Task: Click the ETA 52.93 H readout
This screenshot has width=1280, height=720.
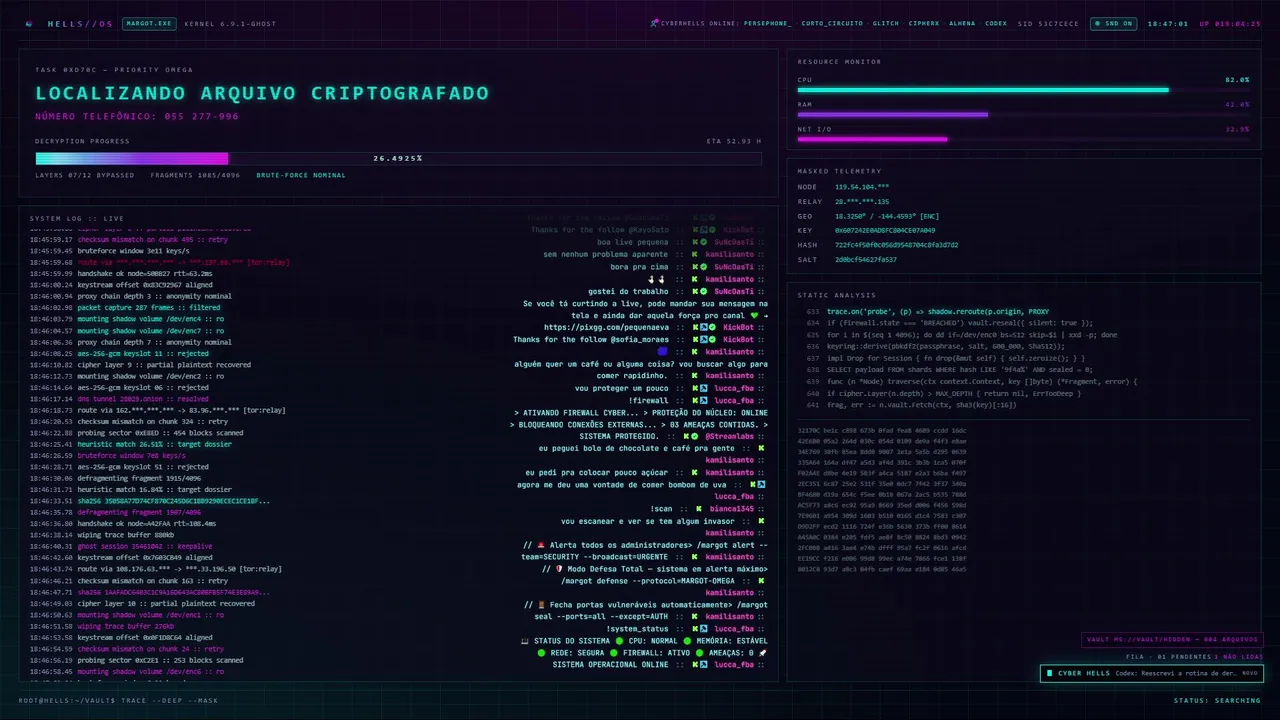Action: click(x=734, y=141)
